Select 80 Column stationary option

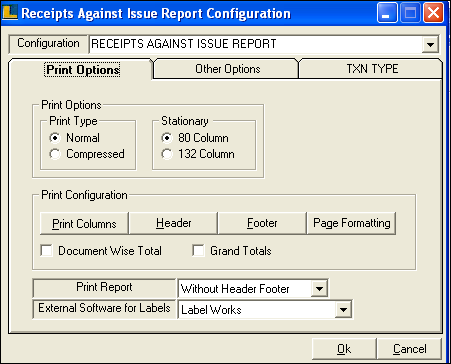[x=167, y=138]
